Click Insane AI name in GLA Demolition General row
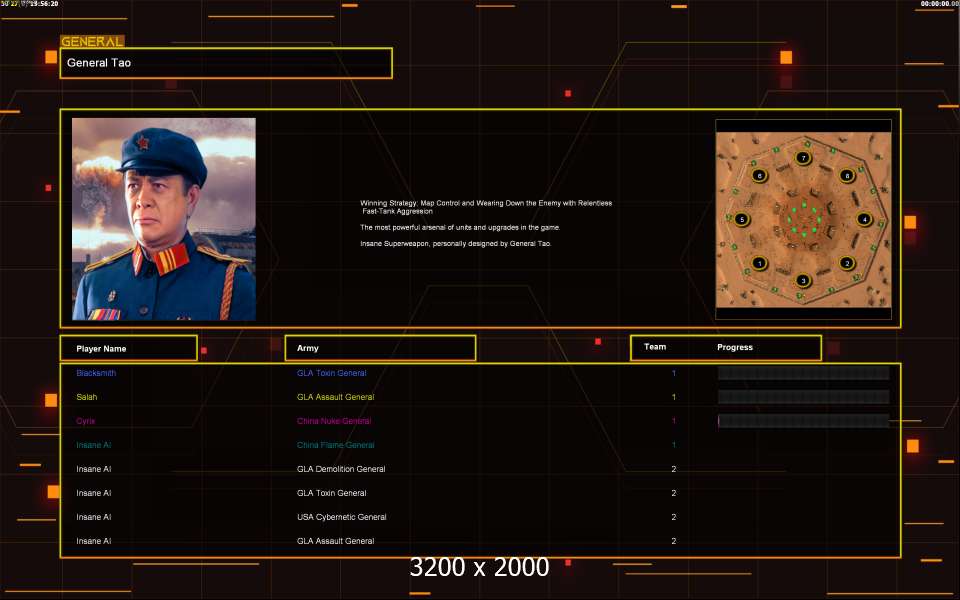This screenshot has width=960, height=600. [94, 469]
